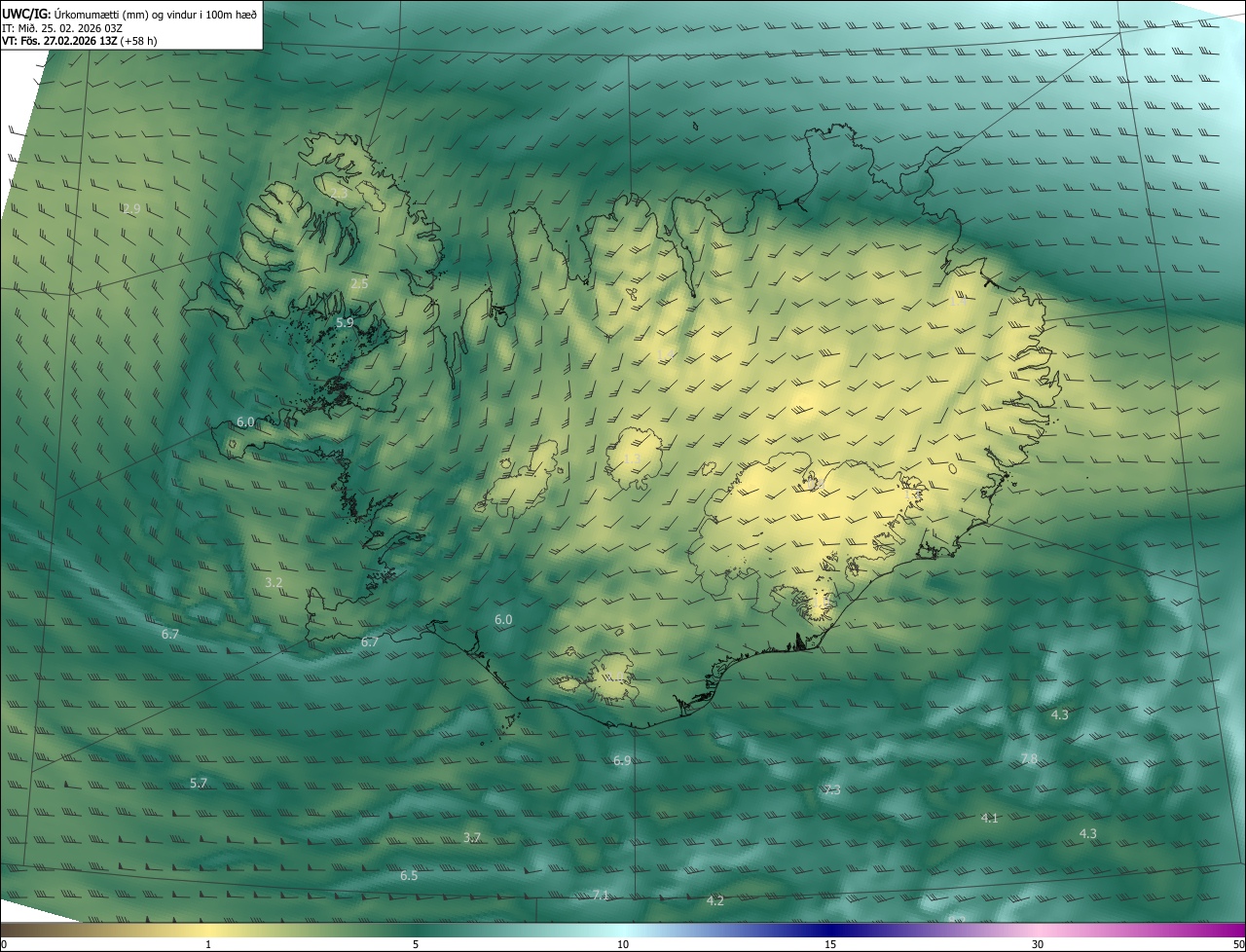Screen dimensions: 1246x952
Task: Click the 4.2 value near the bottom edge
Action: pos(715,900)
